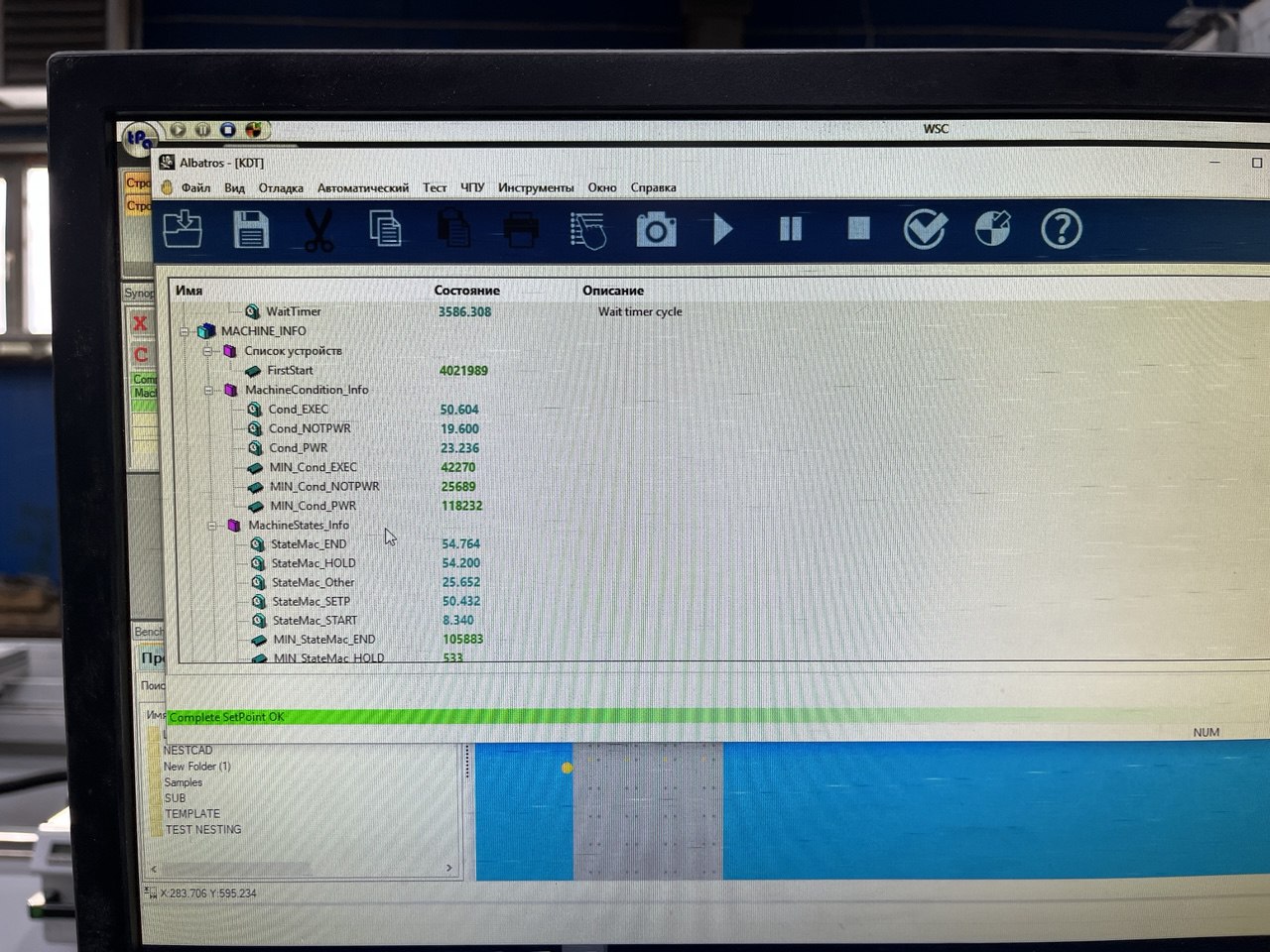
Task: Open the help question mark icon
Action: point(1061,230)
